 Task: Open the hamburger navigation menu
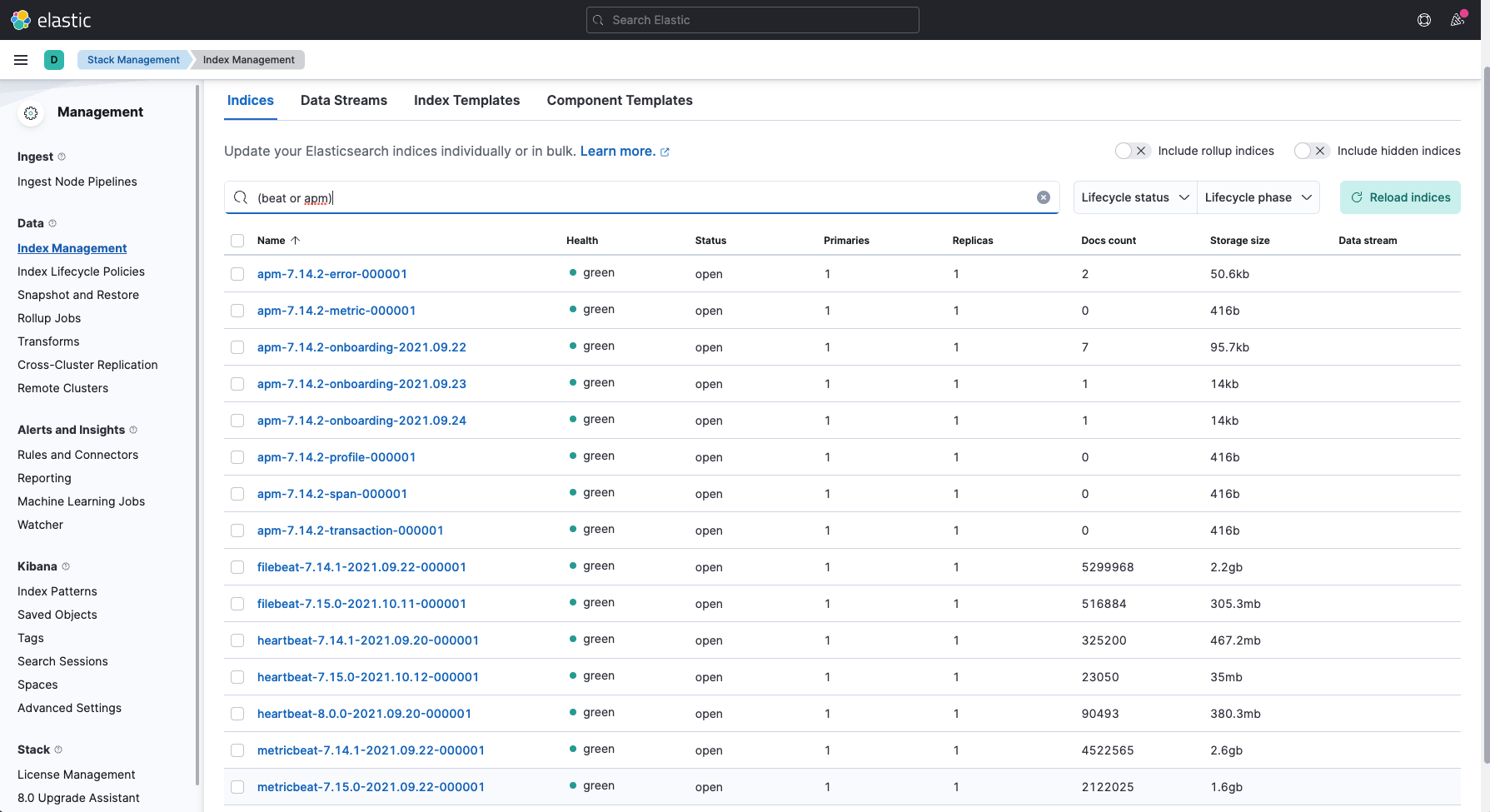[21, 60]
